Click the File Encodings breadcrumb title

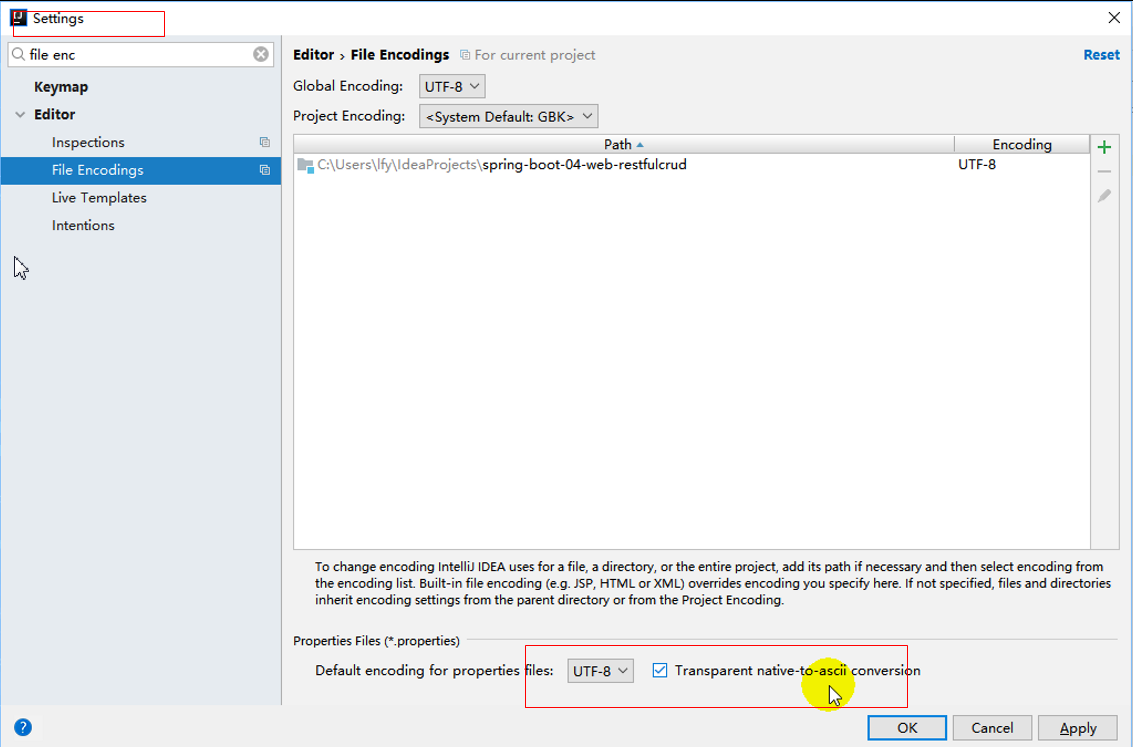tap(400, 55)
